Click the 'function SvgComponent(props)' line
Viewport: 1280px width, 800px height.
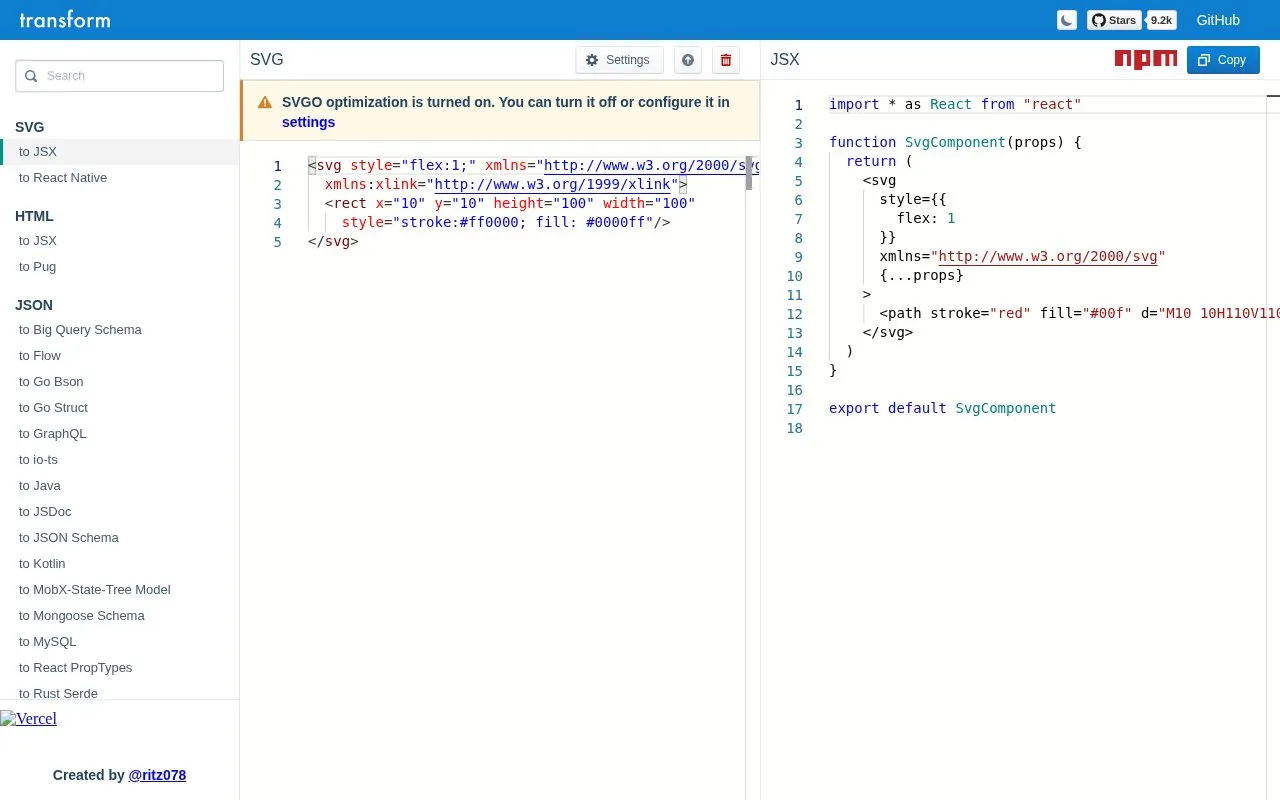coord(955,142)
